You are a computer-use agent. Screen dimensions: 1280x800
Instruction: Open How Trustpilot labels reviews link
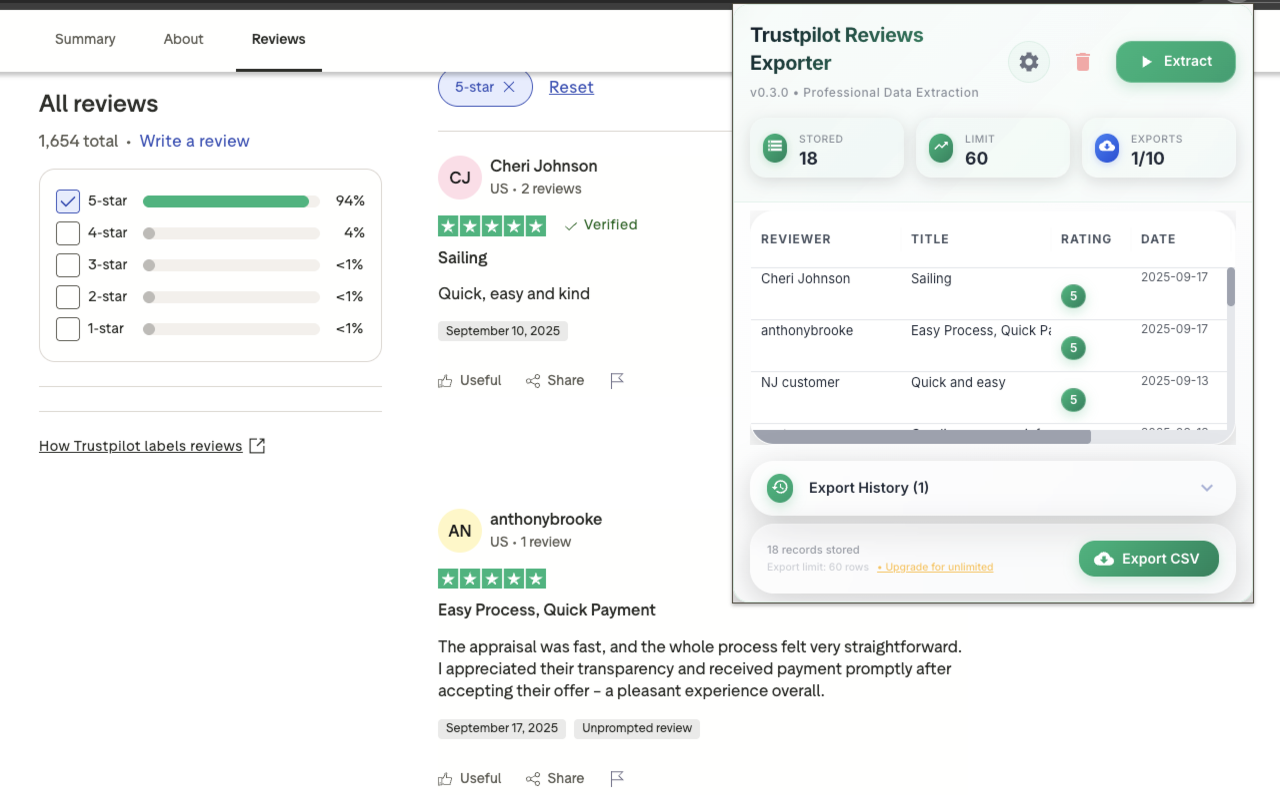[152, 446]
